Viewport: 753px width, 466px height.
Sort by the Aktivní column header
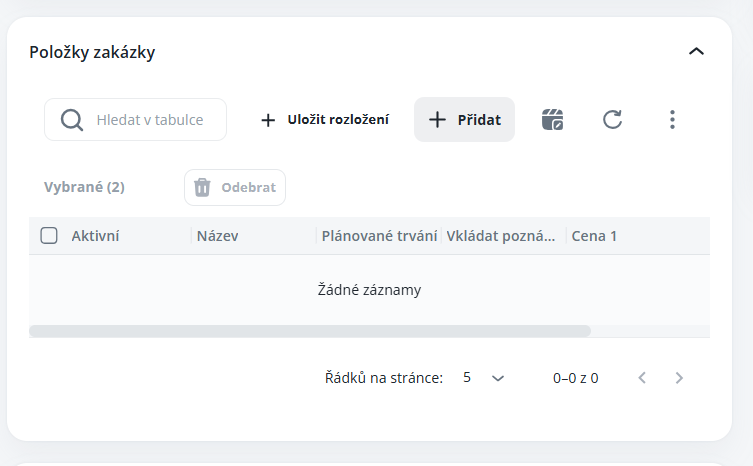pyautogui.click(x=96, y=236)
